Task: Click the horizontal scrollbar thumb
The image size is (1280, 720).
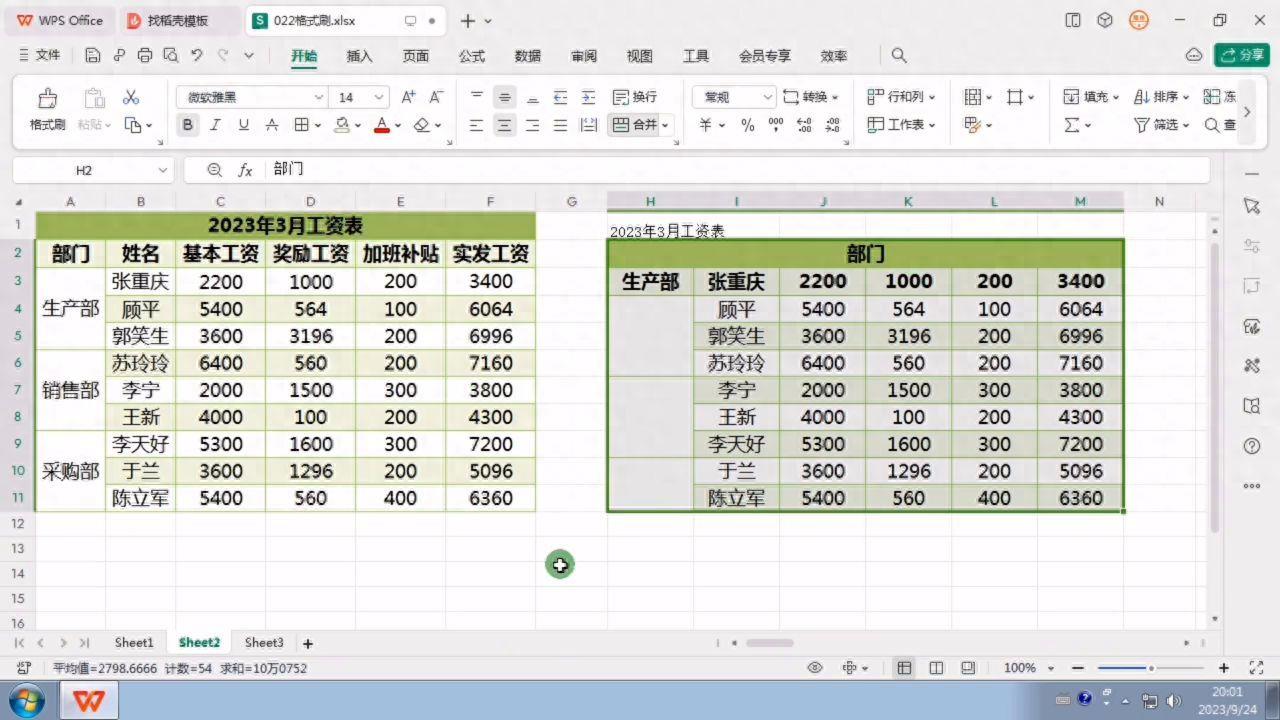Action: coord(769,643)
